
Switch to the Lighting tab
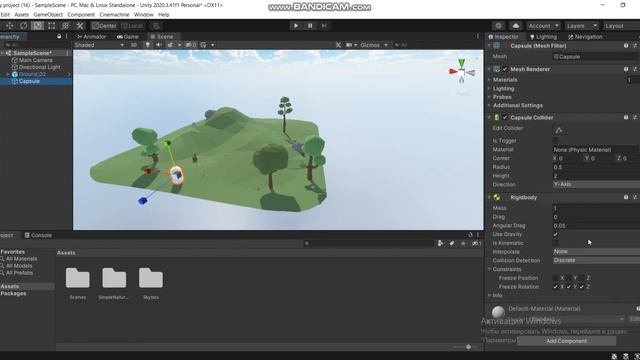[x=543, y=37]
